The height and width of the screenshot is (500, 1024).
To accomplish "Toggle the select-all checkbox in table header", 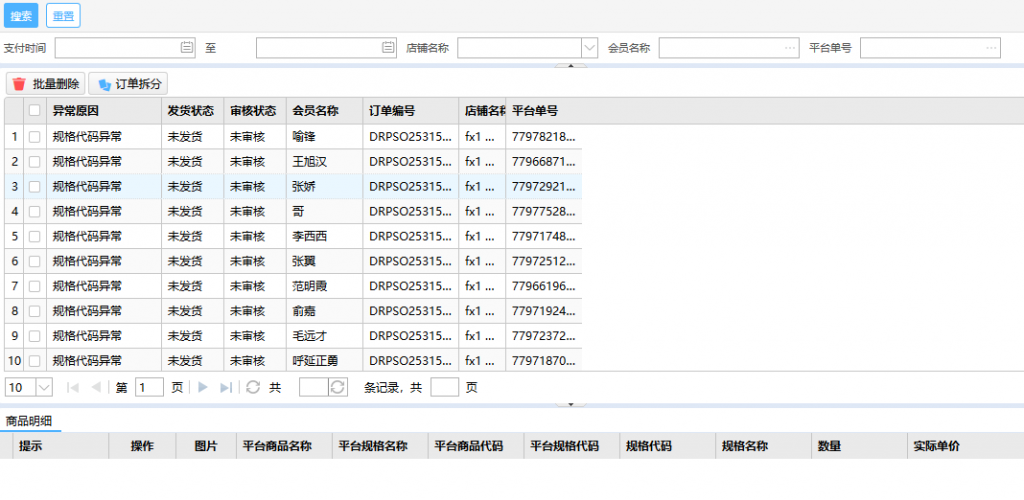I will [x=35, y=111].
